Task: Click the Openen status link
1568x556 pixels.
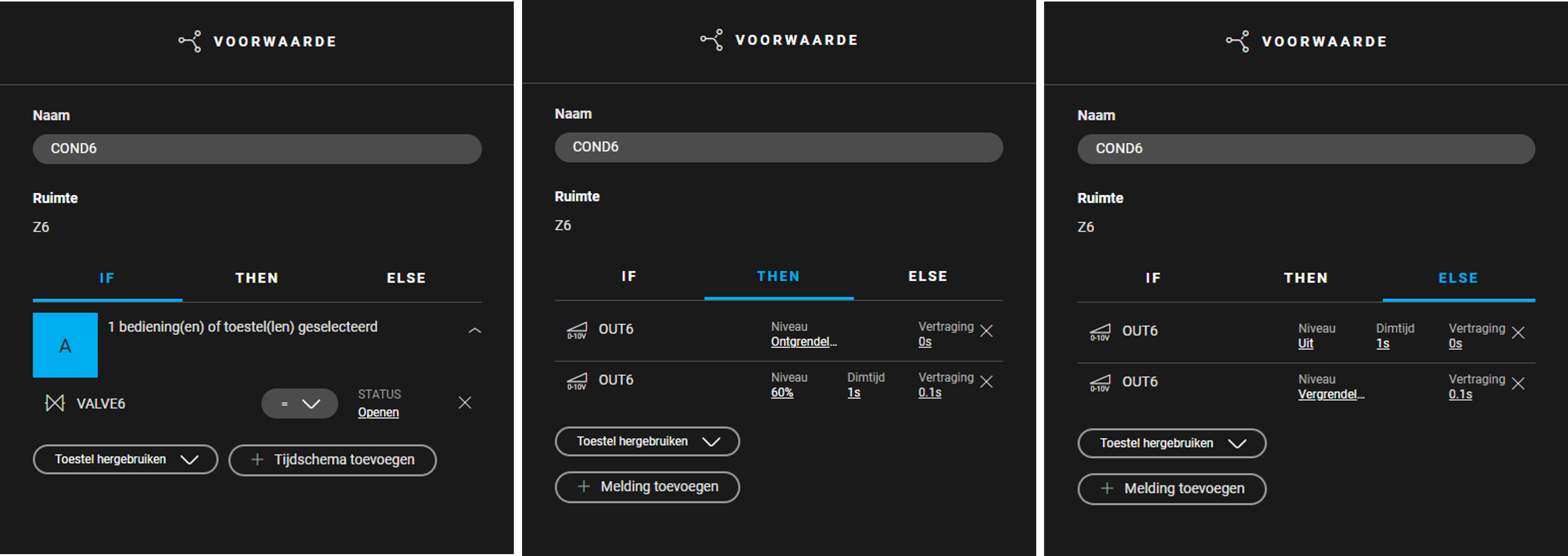Action: click(x=378, y=412)
